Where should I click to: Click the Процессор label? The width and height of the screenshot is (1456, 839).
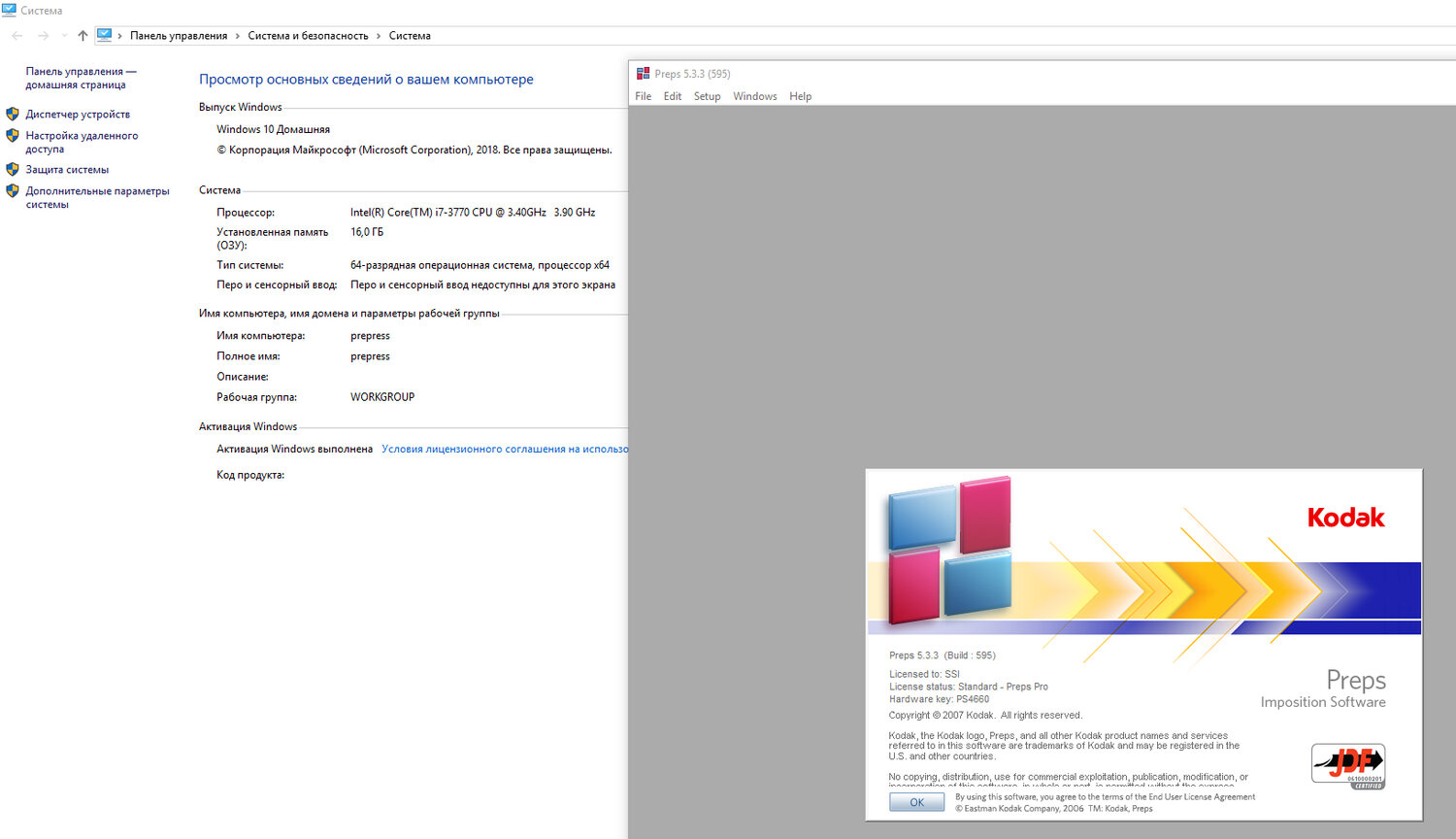coord(246,212)
